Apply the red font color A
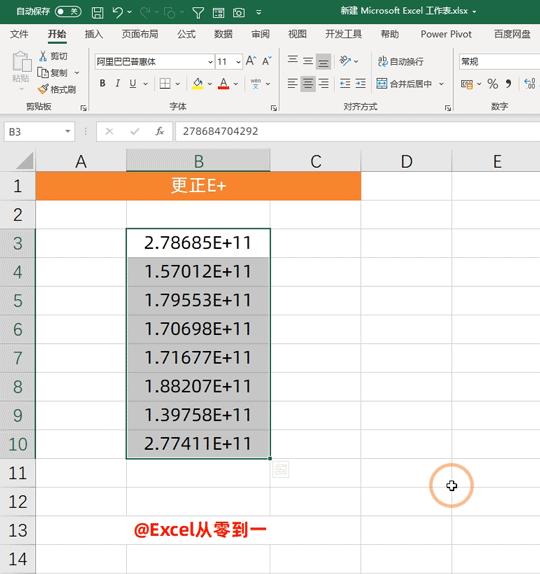This screenshot has height=574, width=540. pyautogui.click(x=223, y=84)
